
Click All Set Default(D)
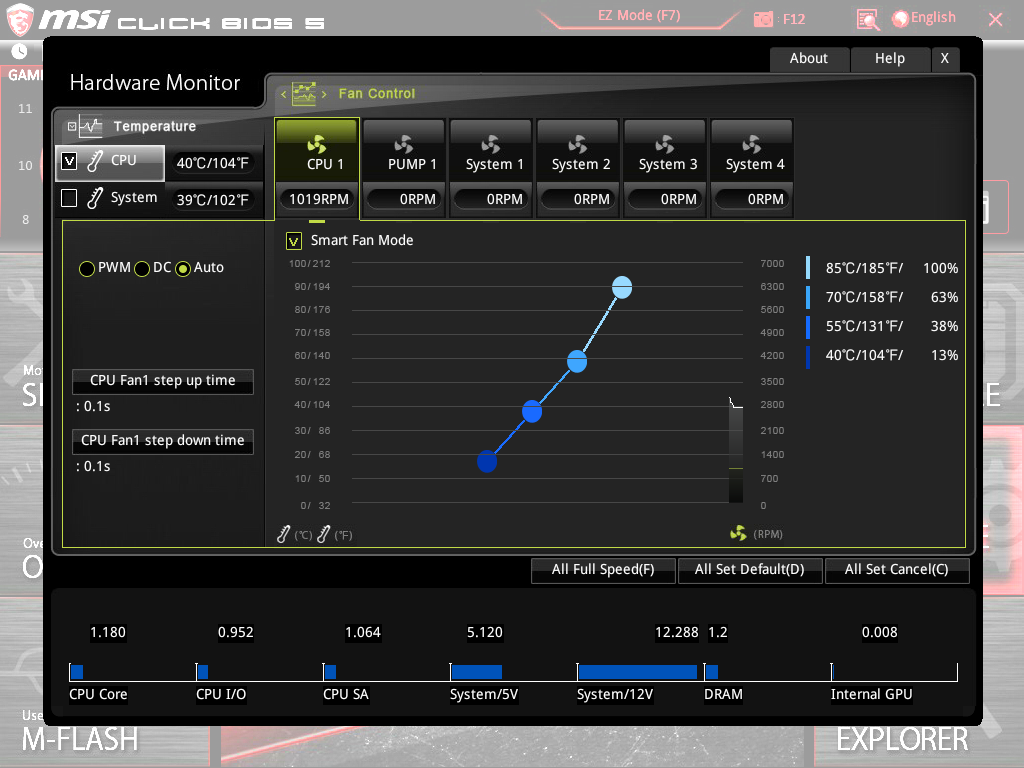[x=750, y=569]
